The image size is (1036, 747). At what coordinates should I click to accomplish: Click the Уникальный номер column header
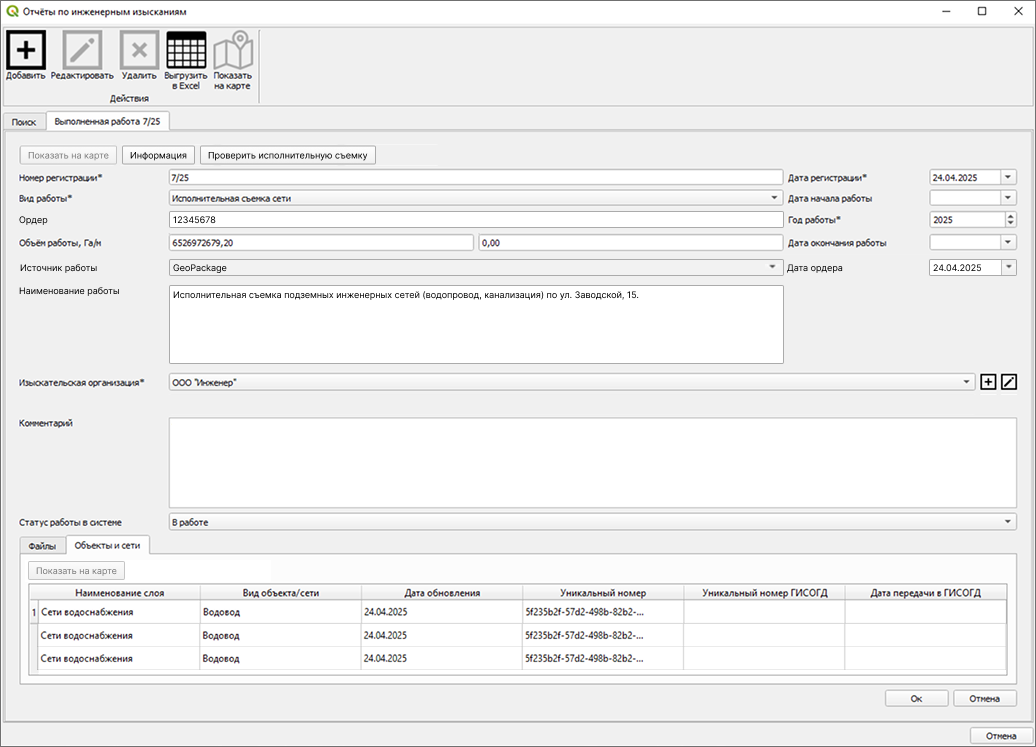603,593
